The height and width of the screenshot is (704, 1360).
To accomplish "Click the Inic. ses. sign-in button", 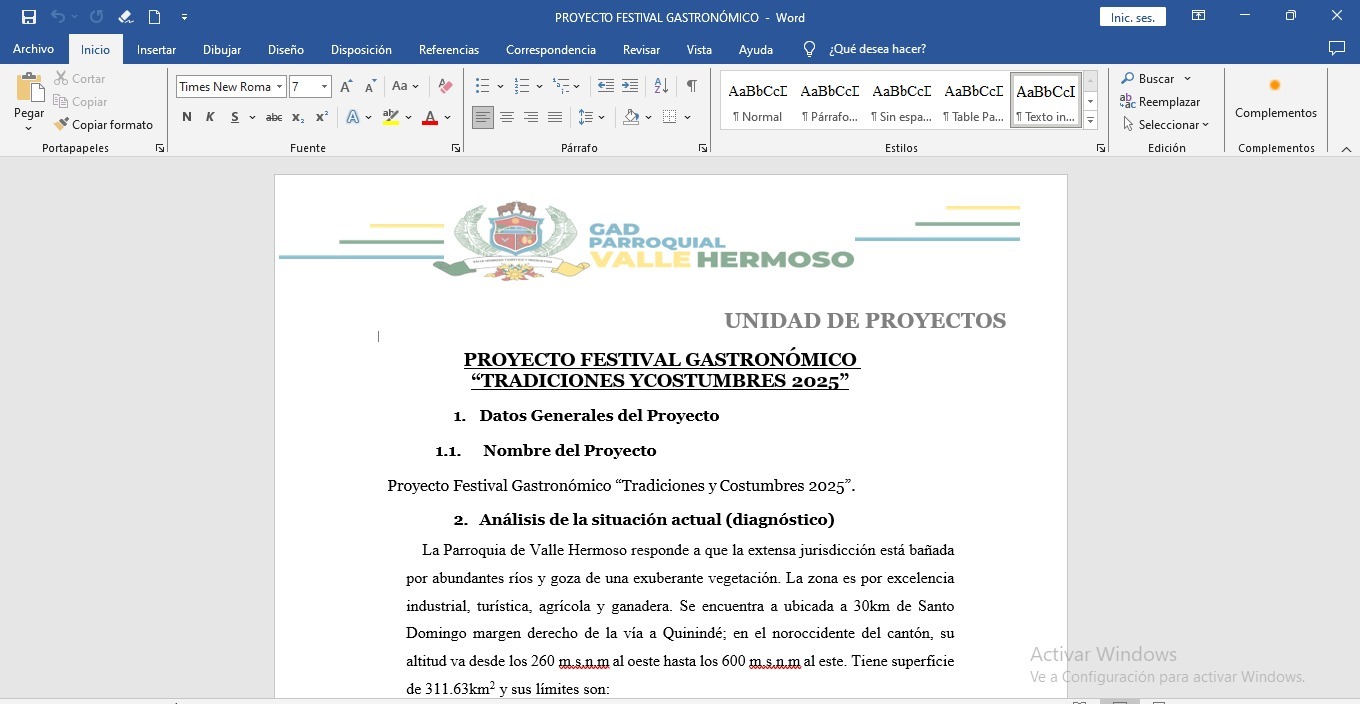I will pyautogui.click(x=1132, y=17).
